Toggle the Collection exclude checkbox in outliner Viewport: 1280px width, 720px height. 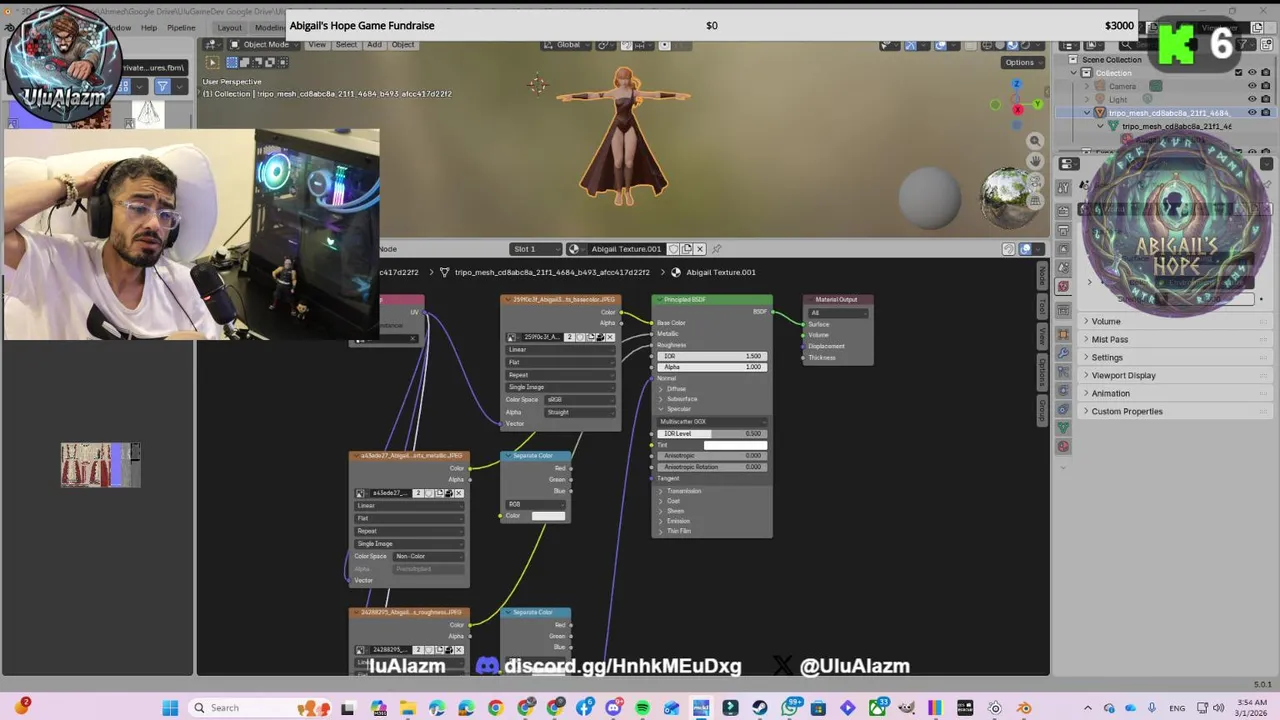(1238, 73)
